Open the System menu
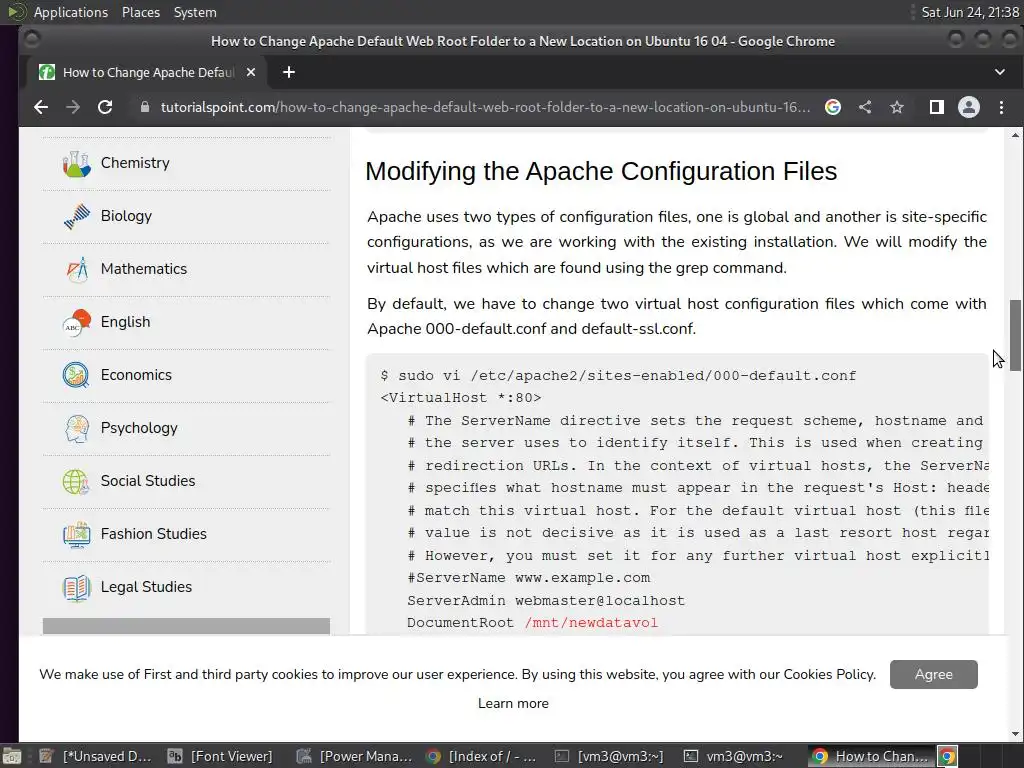The image size is (1024, 768). pos(195,12)
